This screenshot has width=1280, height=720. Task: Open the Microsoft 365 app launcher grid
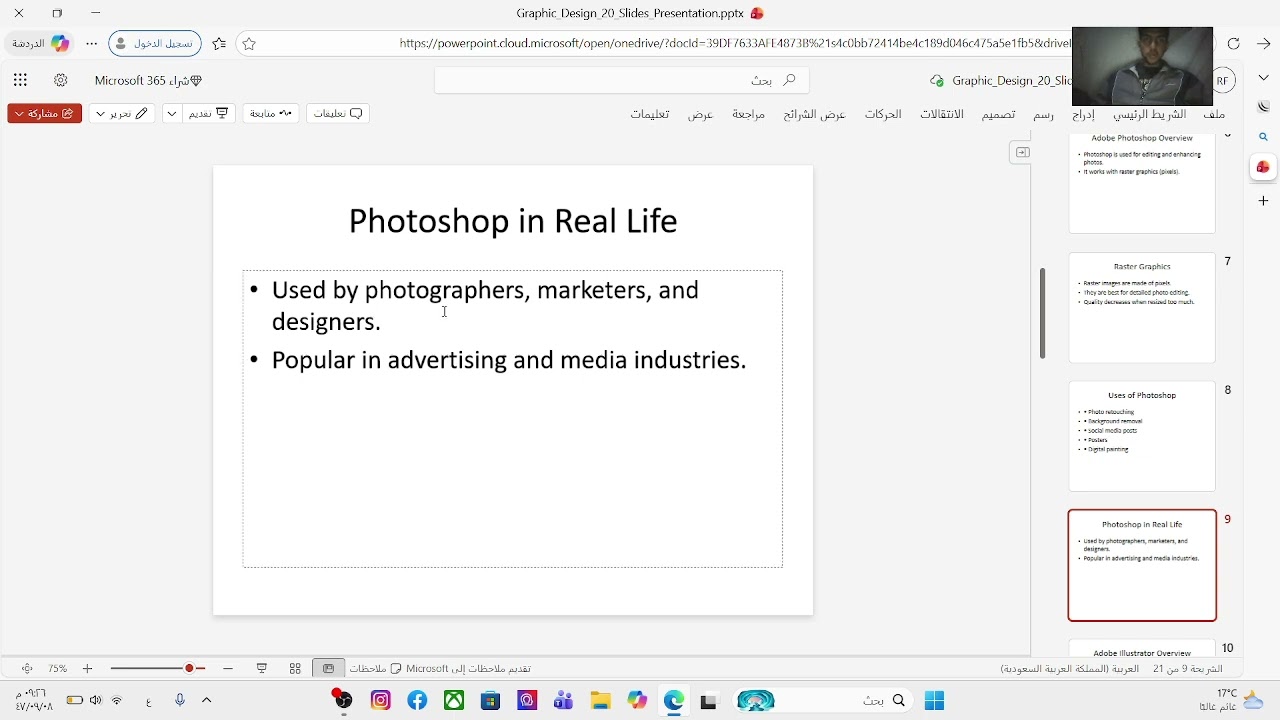coord(20,80)
